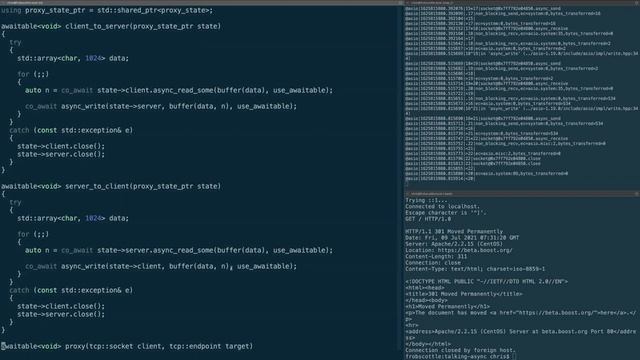Screen dimensions: 640x360
Task: Click 'state->client.async_read_some' in the editor
Action: tap(155, 90)
